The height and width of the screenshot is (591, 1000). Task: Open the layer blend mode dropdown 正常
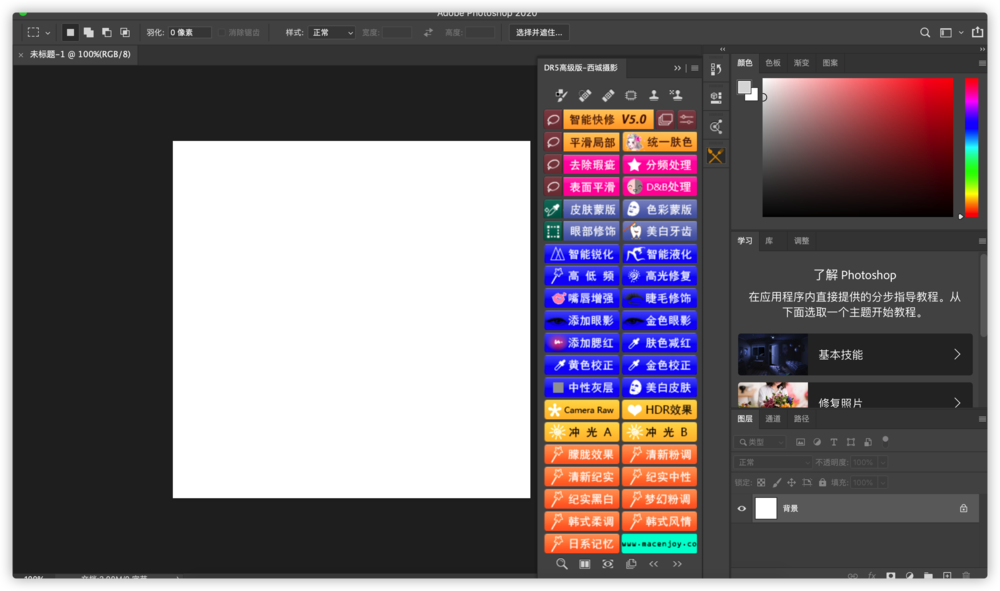pyautogui.click(x=772, y=462)
